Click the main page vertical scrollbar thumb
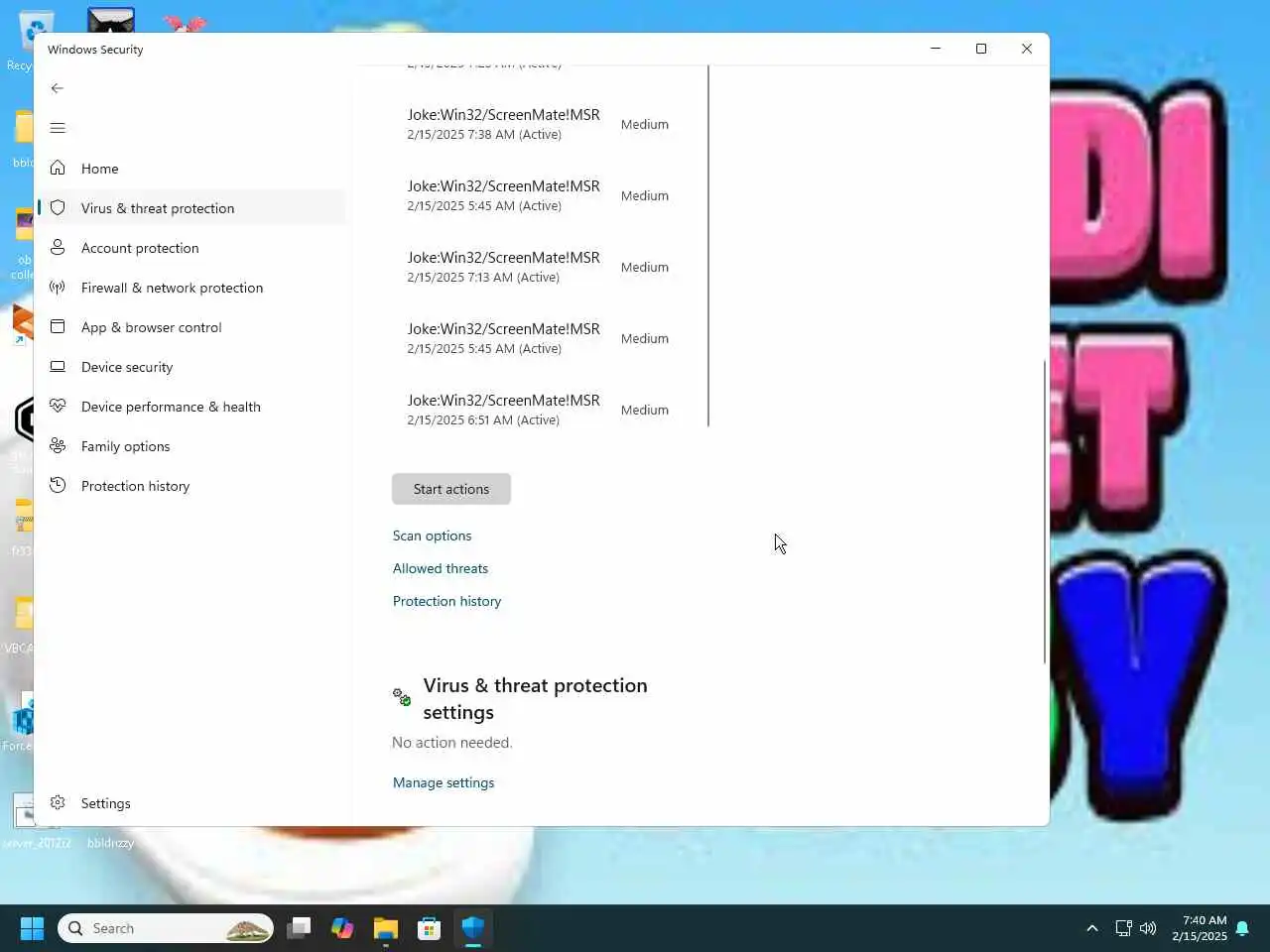 [1045, 512]
